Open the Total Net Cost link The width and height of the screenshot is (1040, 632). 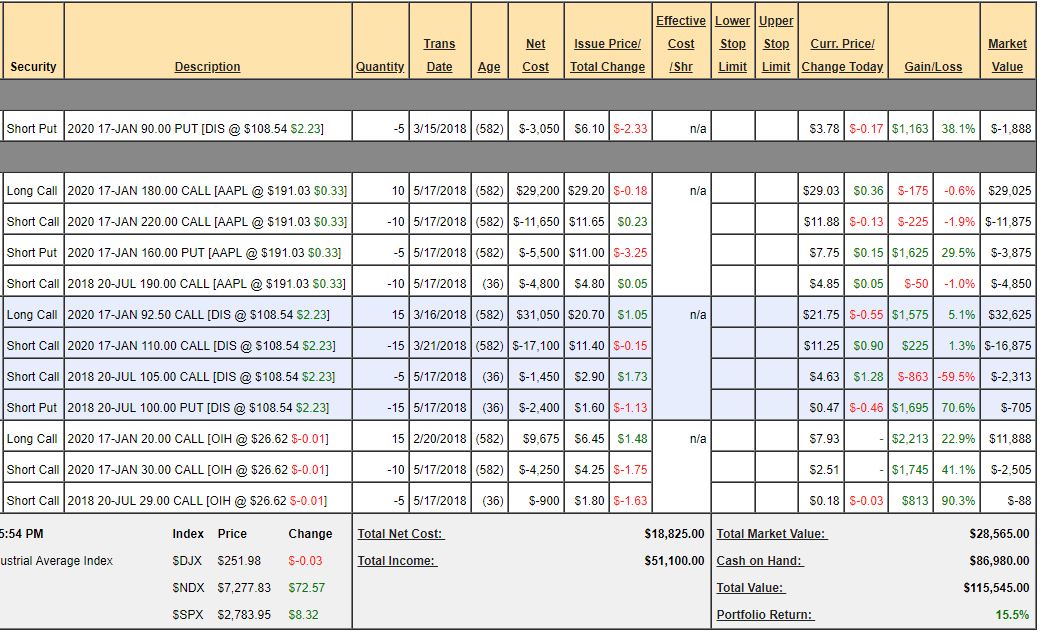(x=400, y=534)
